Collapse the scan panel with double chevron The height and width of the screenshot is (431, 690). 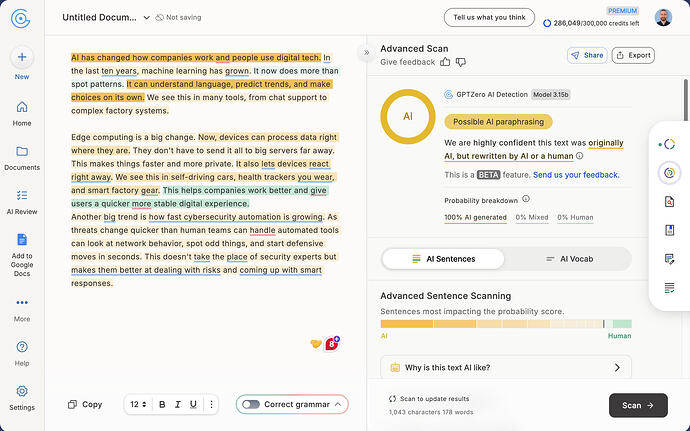pyautogui.click(x=366, y=53)
